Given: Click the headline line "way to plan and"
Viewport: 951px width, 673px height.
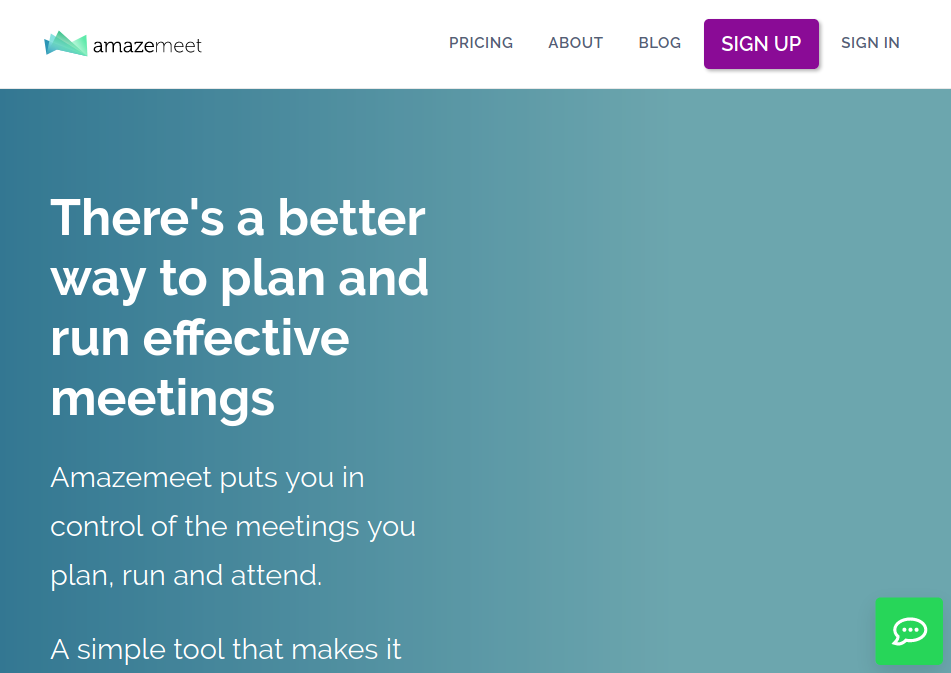Looking at the screenshot, I should click(x=240, y=278).
